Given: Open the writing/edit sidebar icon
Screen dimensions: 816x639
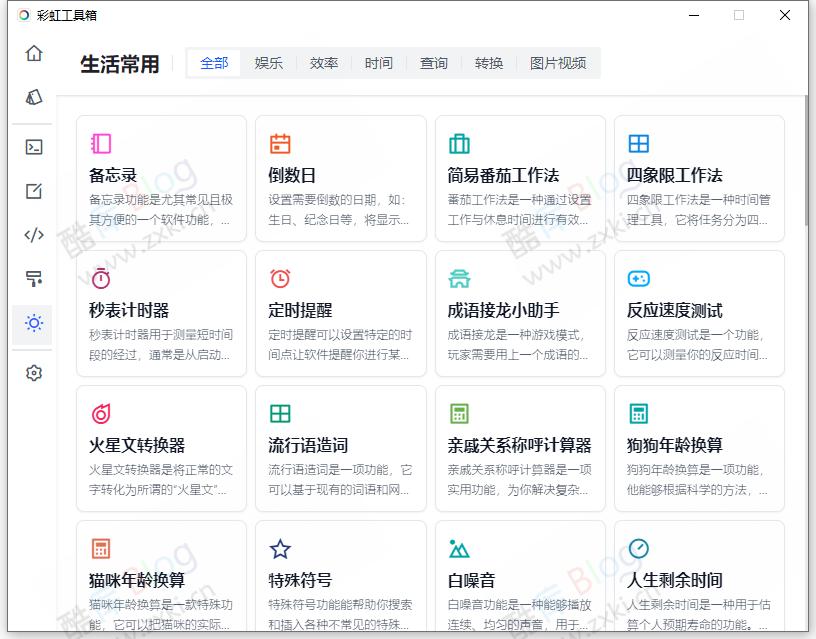Looking at the screenshot, I should click(x=33, y=191).
